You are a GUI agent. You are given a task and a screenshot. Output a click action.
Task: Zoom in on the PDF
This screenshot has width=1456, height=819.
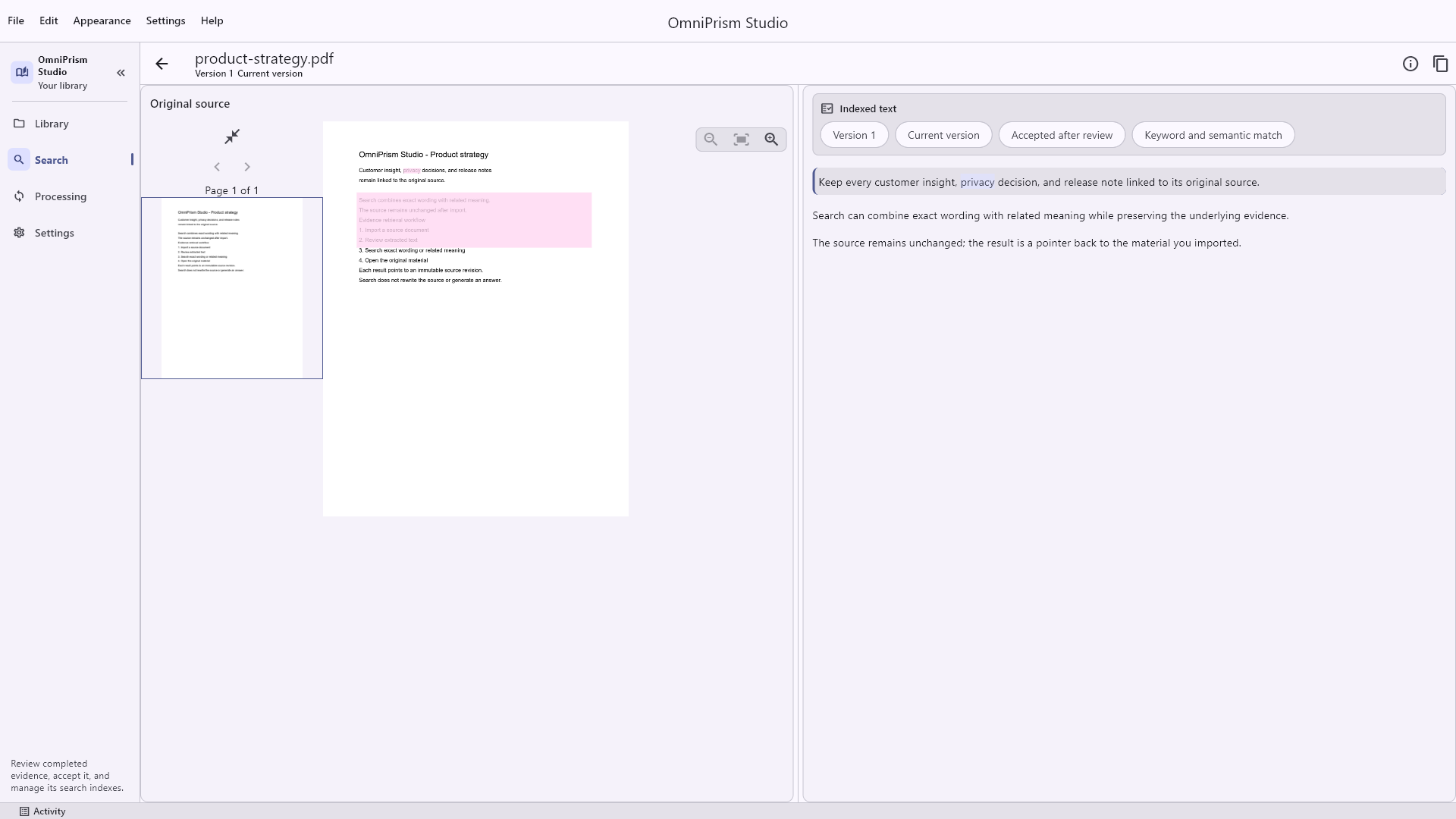click(x=771, y=140)
